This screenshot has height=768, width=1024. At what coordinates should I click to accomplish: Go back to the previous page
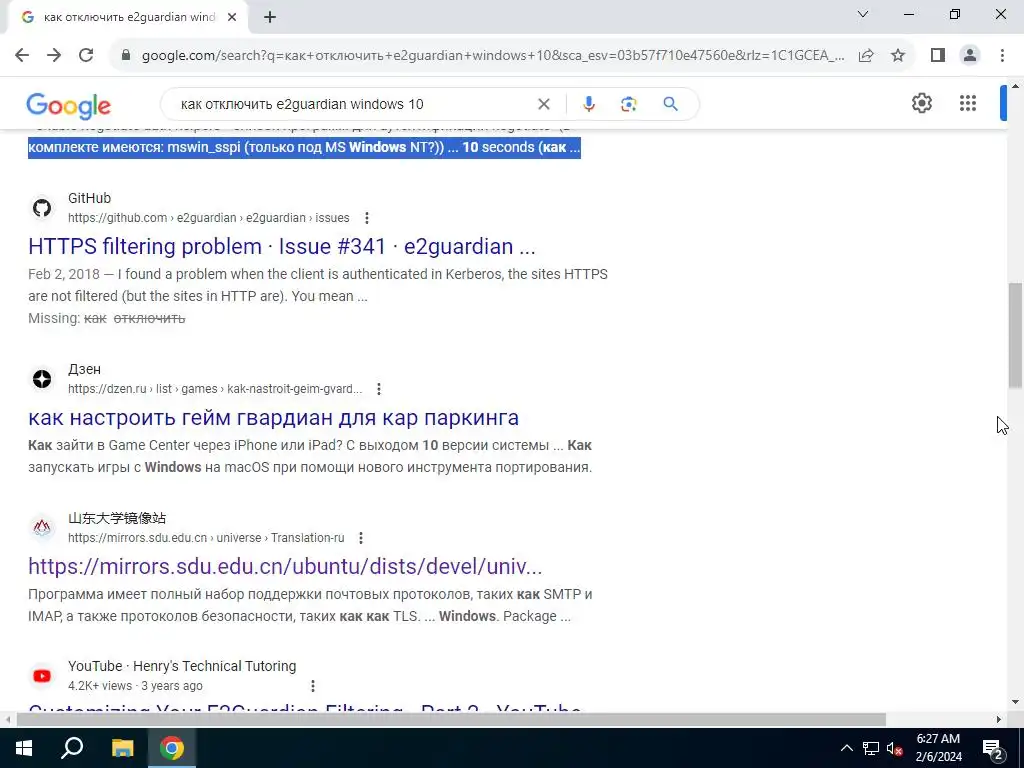[22, 55]
